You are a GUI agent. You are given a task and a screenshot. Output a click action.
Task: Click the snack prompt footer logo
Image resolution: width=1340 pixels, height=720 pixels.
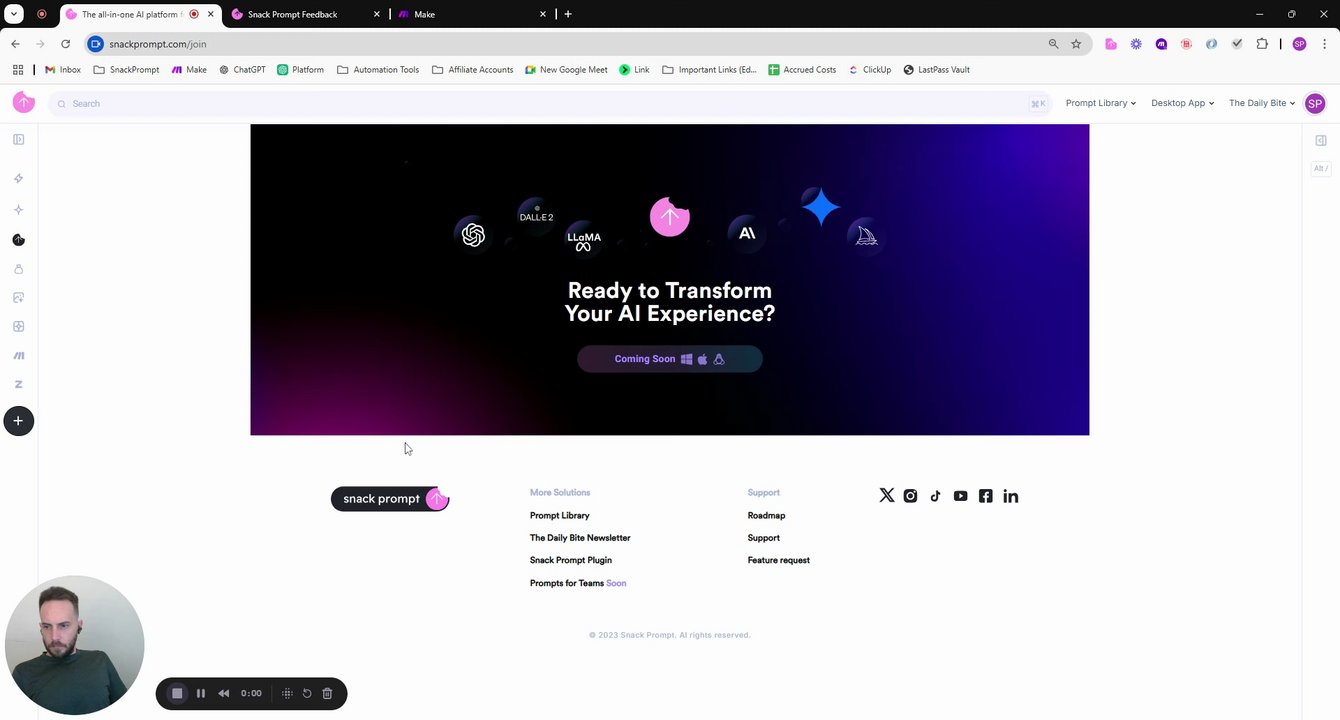[x=390, y=499]
